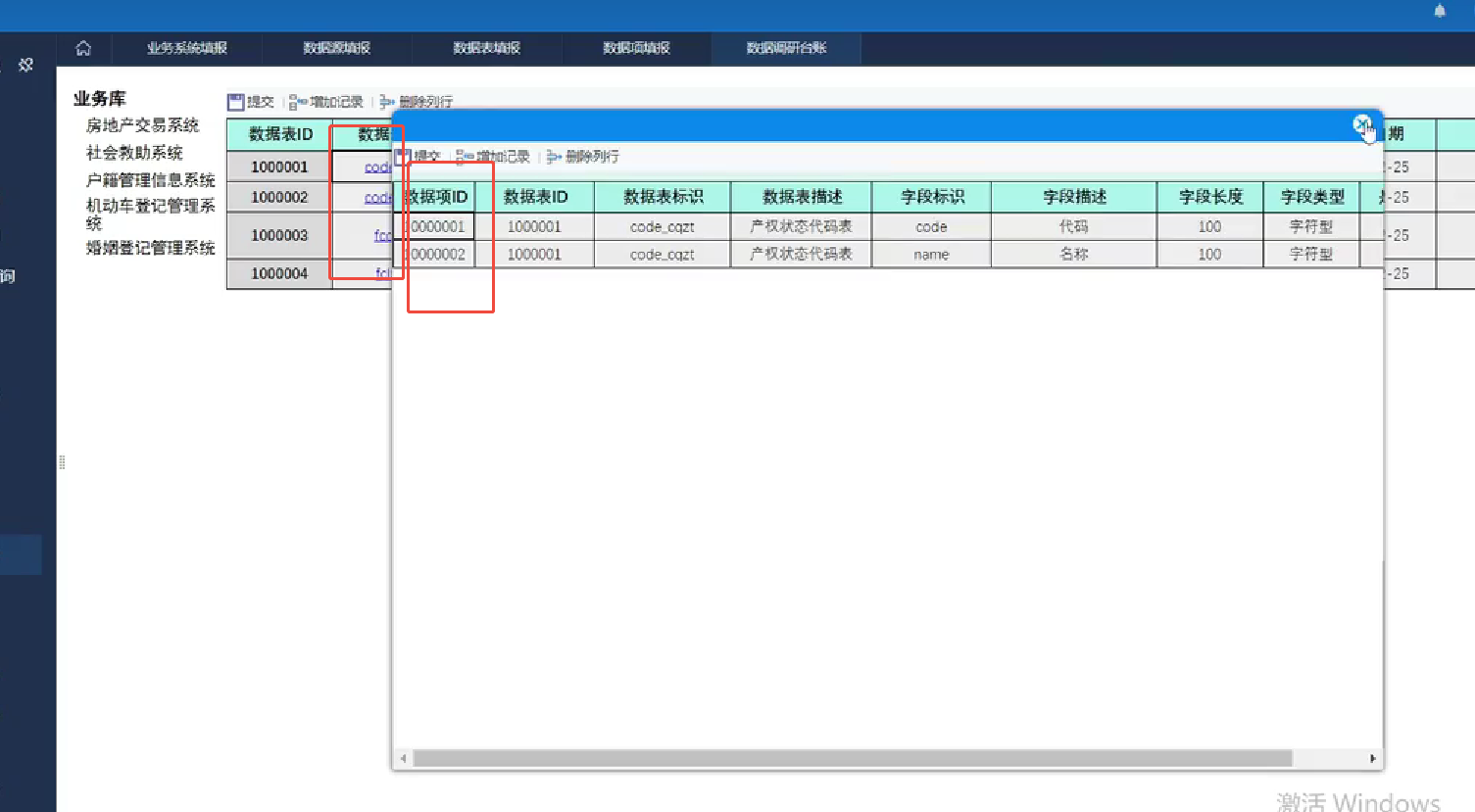Click 提交 in the popup toolbar
The height and width of the screenshot is (812, 1475).
click(x=418, y=157)
